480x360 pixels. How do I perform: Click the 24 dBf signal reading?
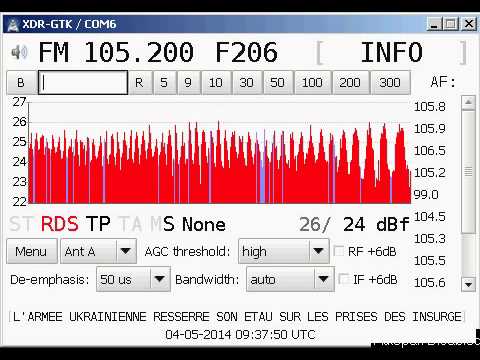[x=376, y=224]
